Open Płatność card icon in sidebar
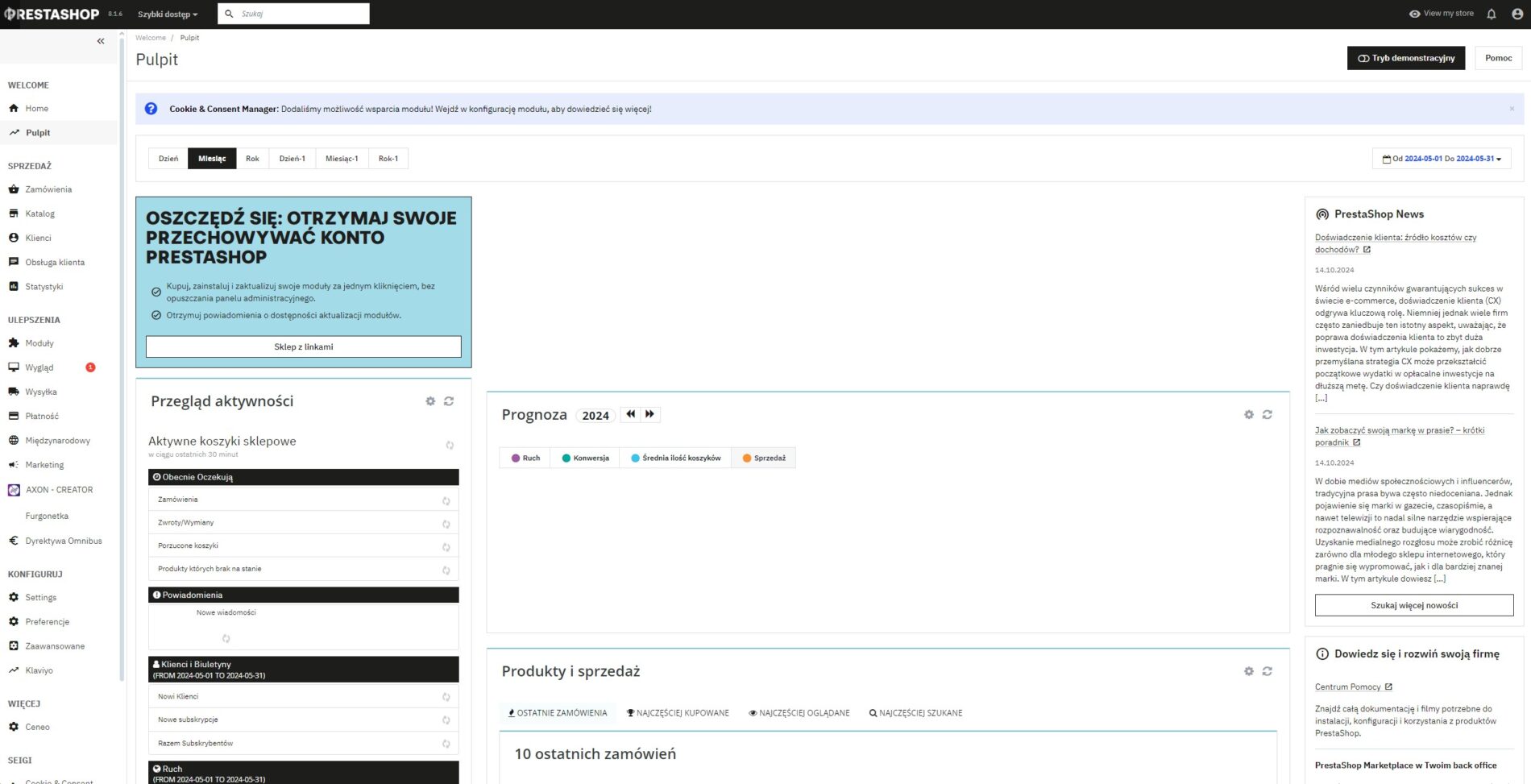Screen dimensions: 1531x784 point(14,416)
